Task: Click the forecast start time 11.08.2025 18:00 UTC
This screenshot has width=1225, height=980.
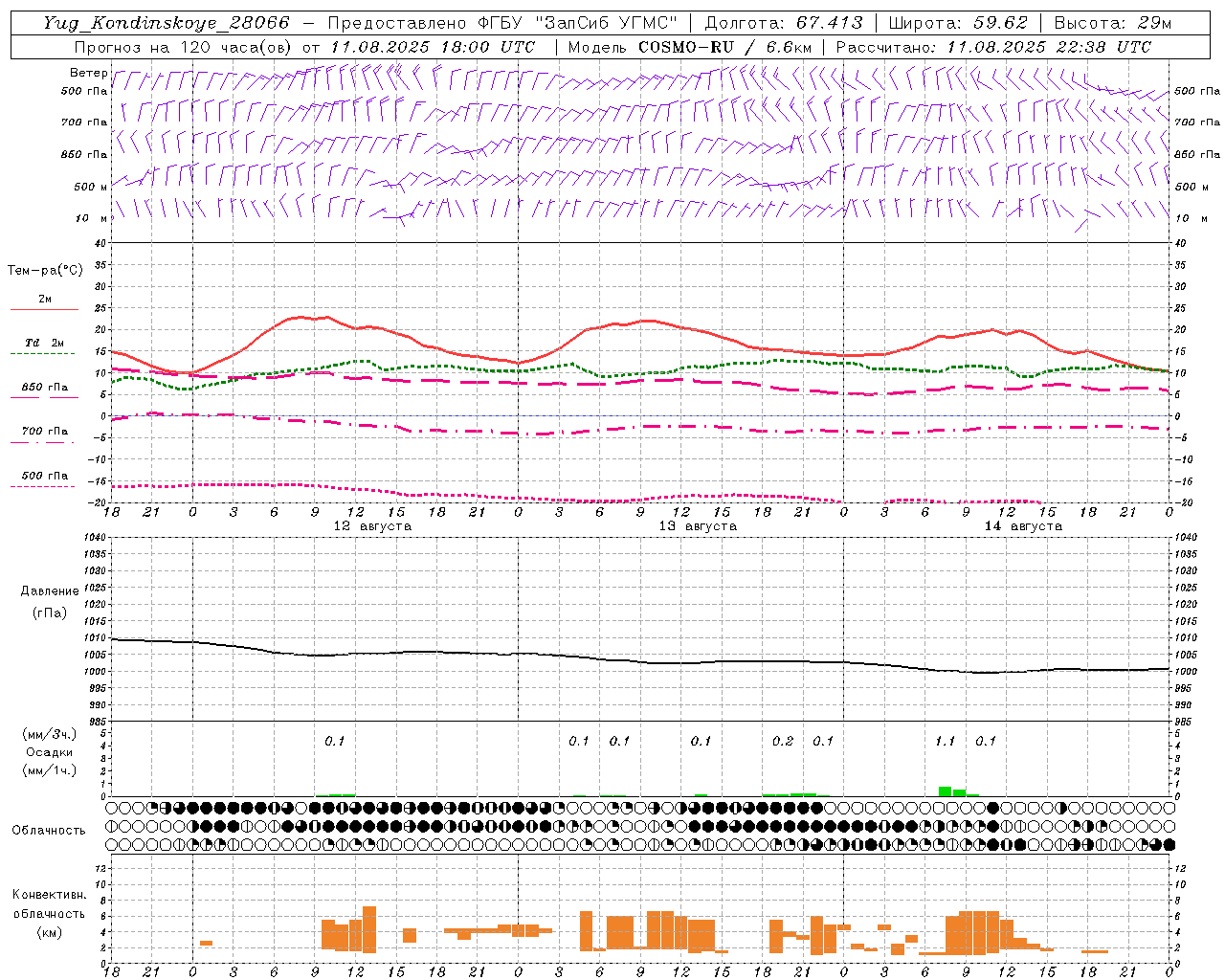Action: pyautogui.click(x=433, y=47)
